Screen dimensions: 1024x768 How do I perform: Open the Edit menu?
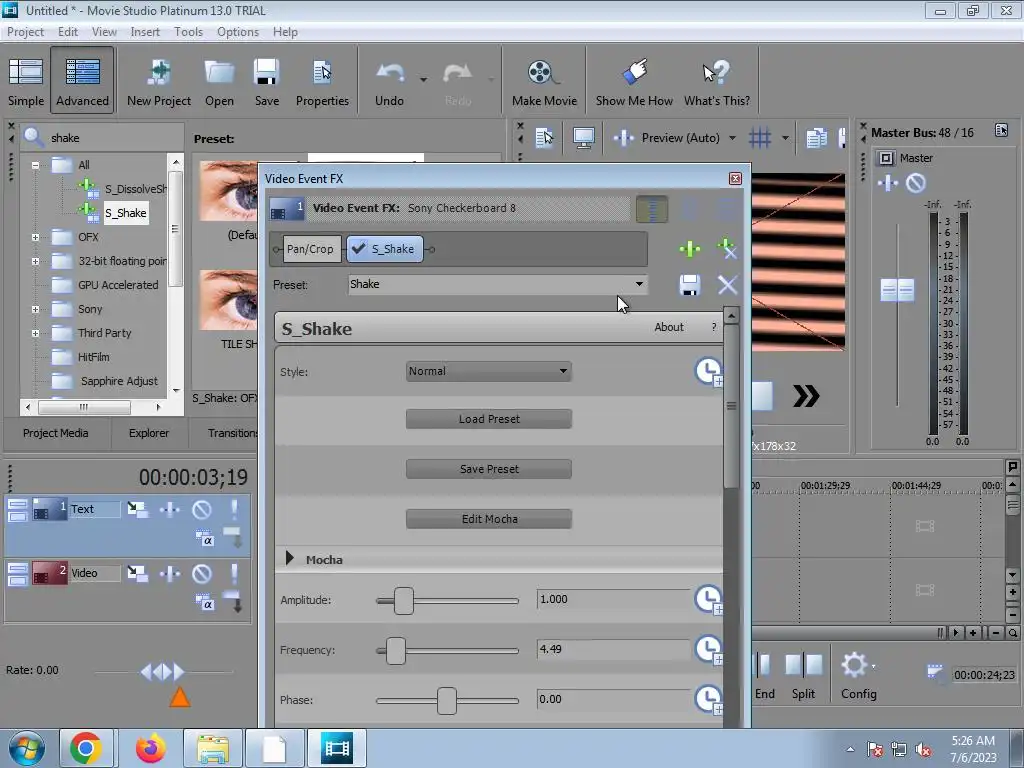[x=67, y=31]
